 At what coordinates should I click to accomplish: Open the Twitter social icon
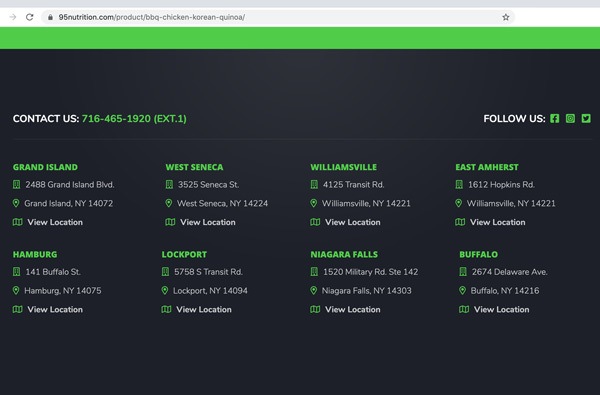pyautogui.click(x=586, y=119)
